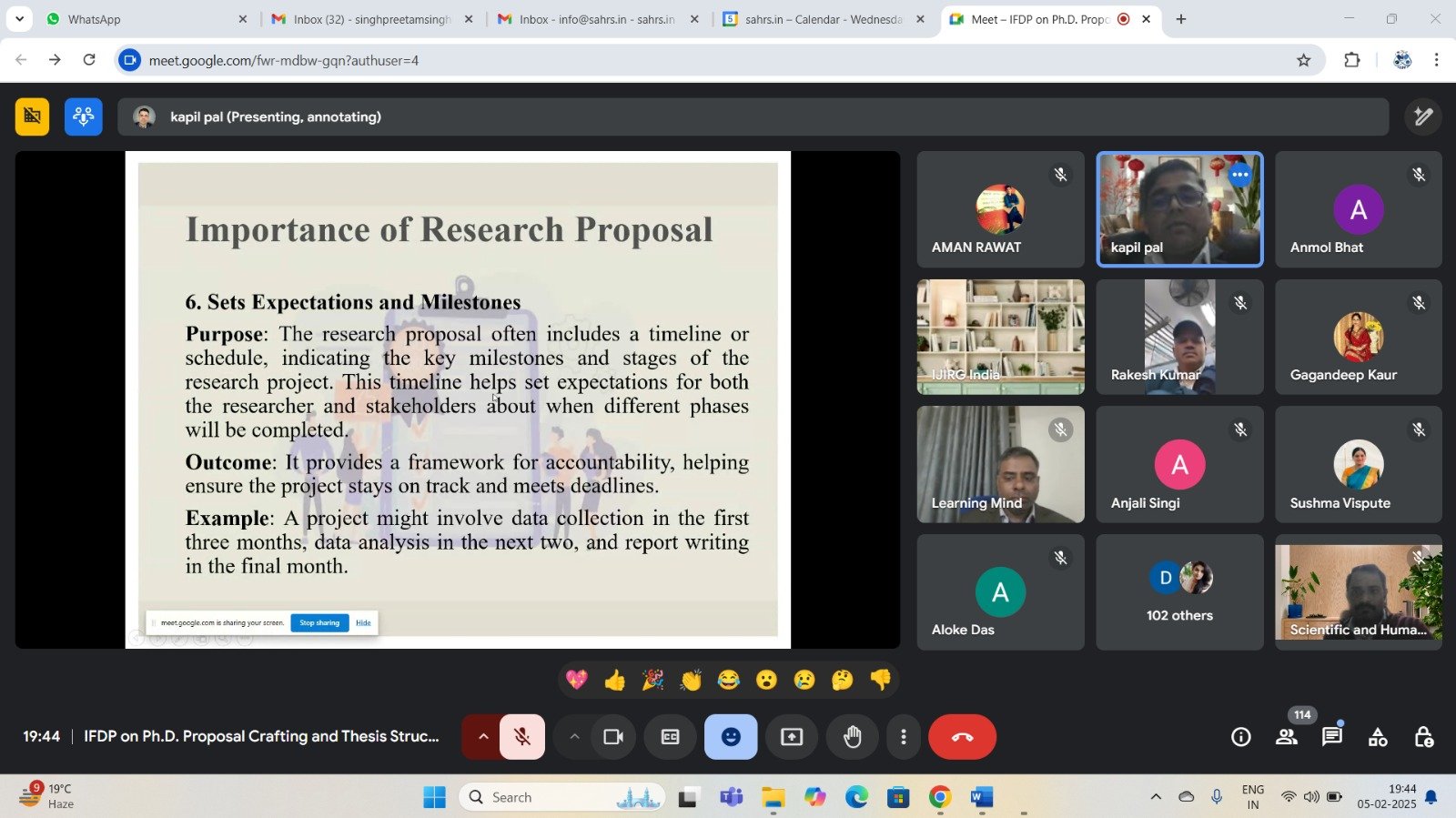Open more options three-dot menu
The height and width of the screenshot is (818, 1456).
click(x=903, y=737)
